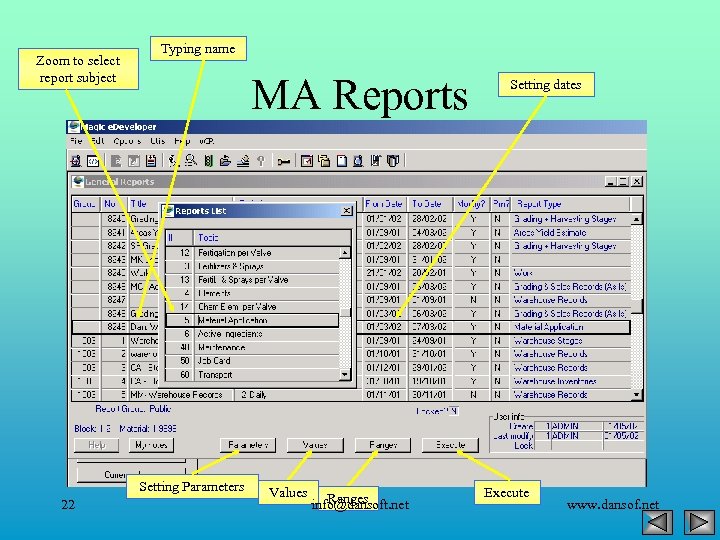Click the Report Type column header
This screenshot has width=720, height=540.
click(x=571, y=204)
